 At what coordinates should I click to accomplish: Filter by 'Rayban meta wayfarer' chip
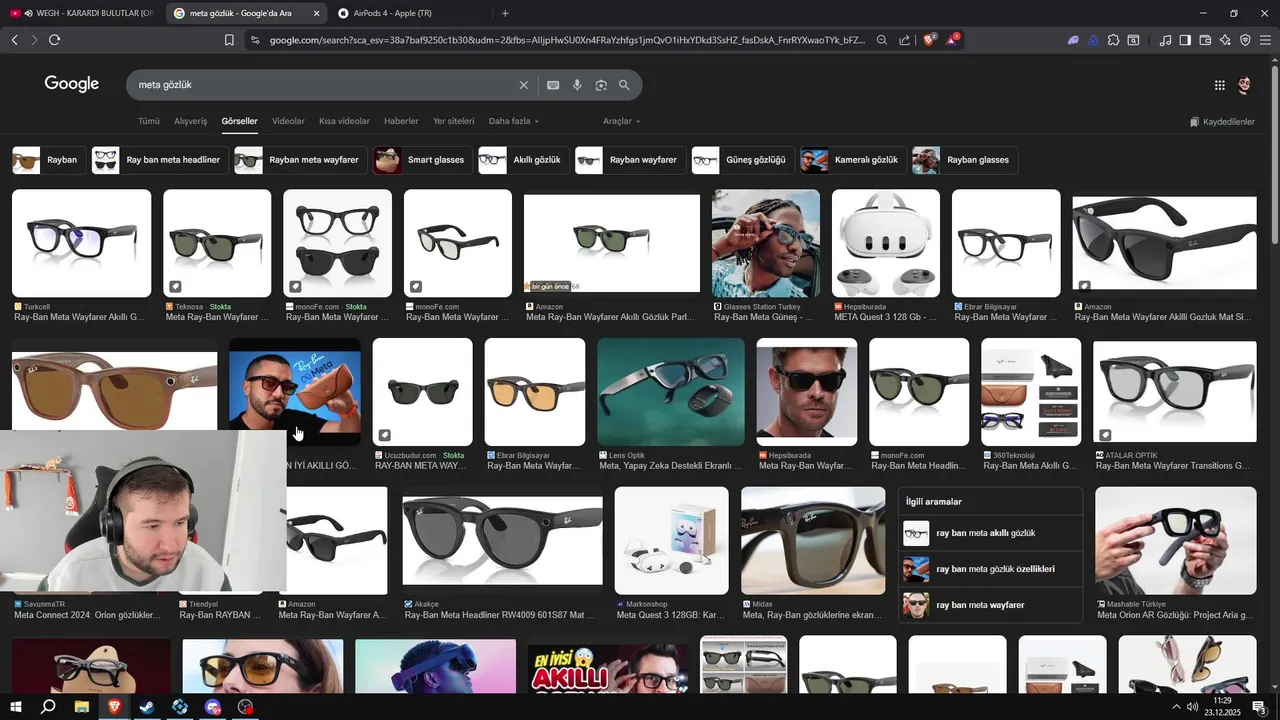click(x=299, y=160)
